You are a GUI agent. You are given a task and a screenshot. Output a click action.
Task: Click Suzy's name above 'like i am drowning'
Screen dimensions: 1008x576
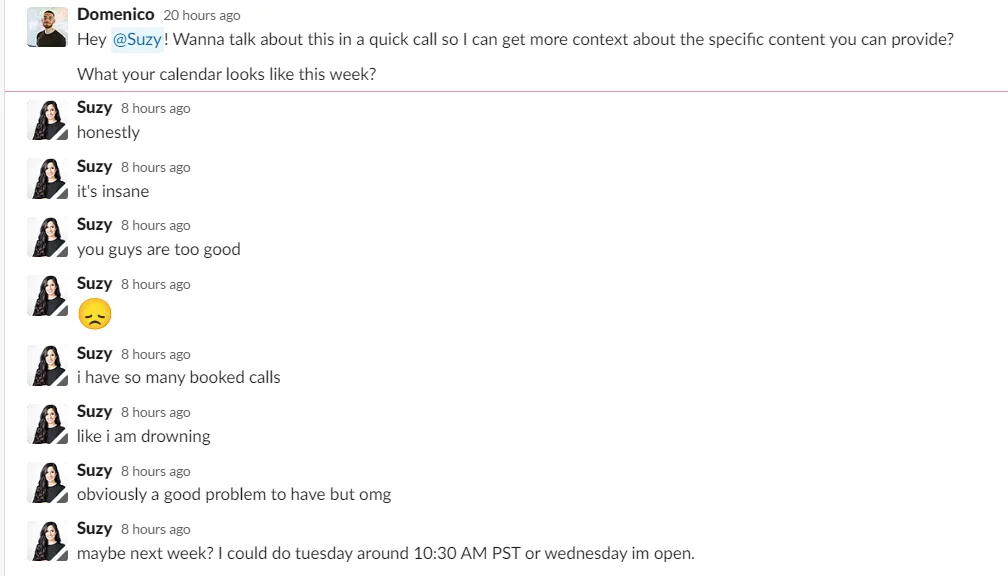pos(94,411)
